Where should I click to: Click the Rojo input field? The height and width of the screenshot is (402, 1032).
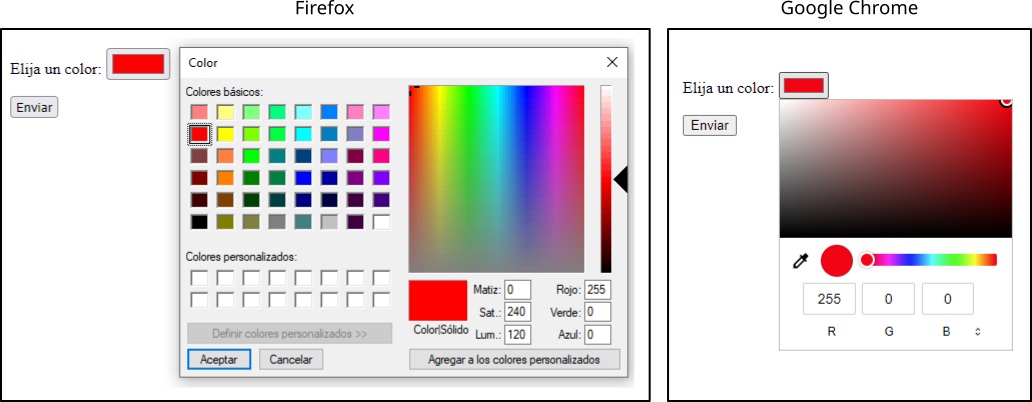pos(598,290)
